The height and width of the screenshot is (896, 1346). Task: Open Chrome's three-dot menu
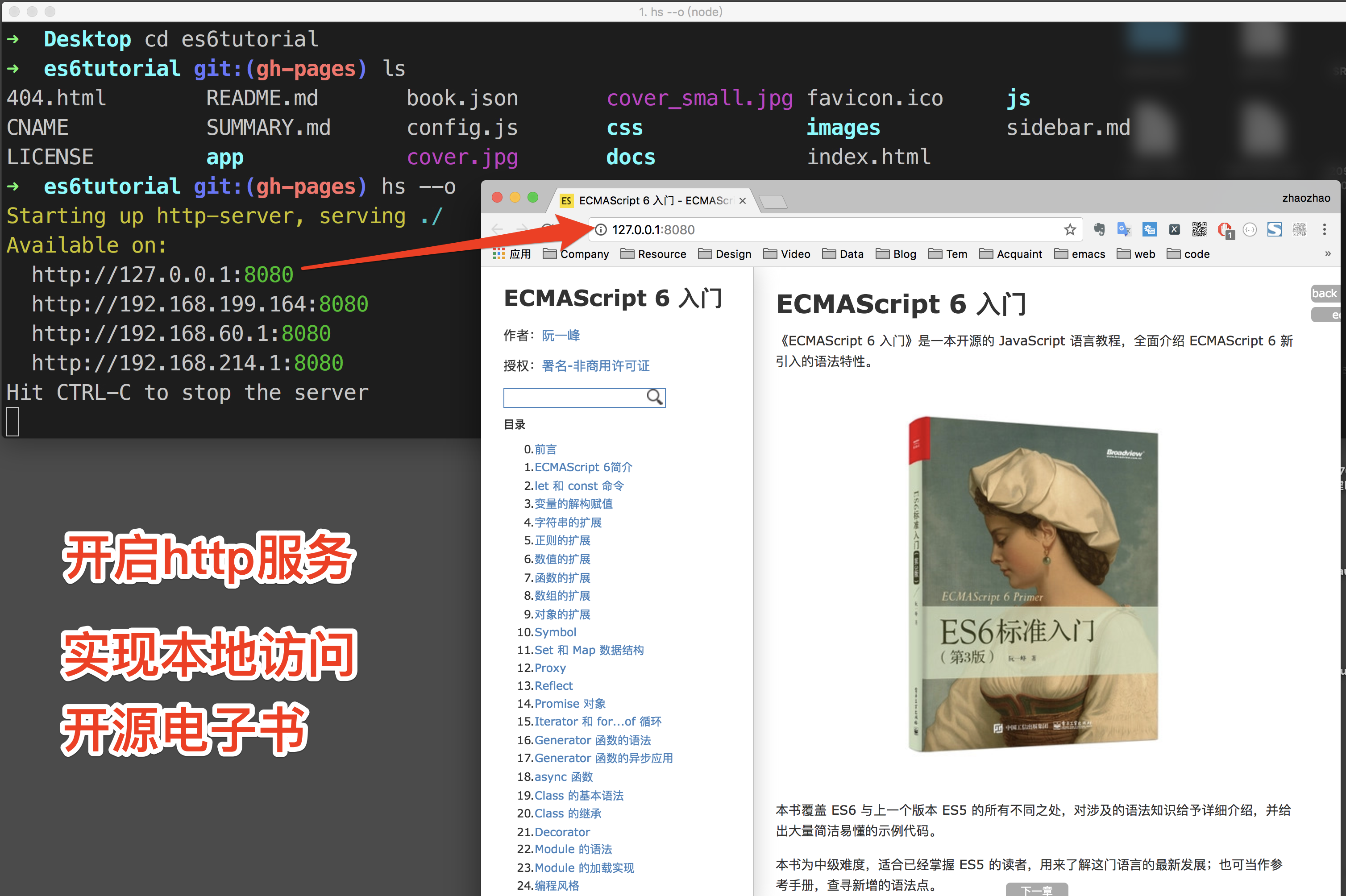[1325, 230]
